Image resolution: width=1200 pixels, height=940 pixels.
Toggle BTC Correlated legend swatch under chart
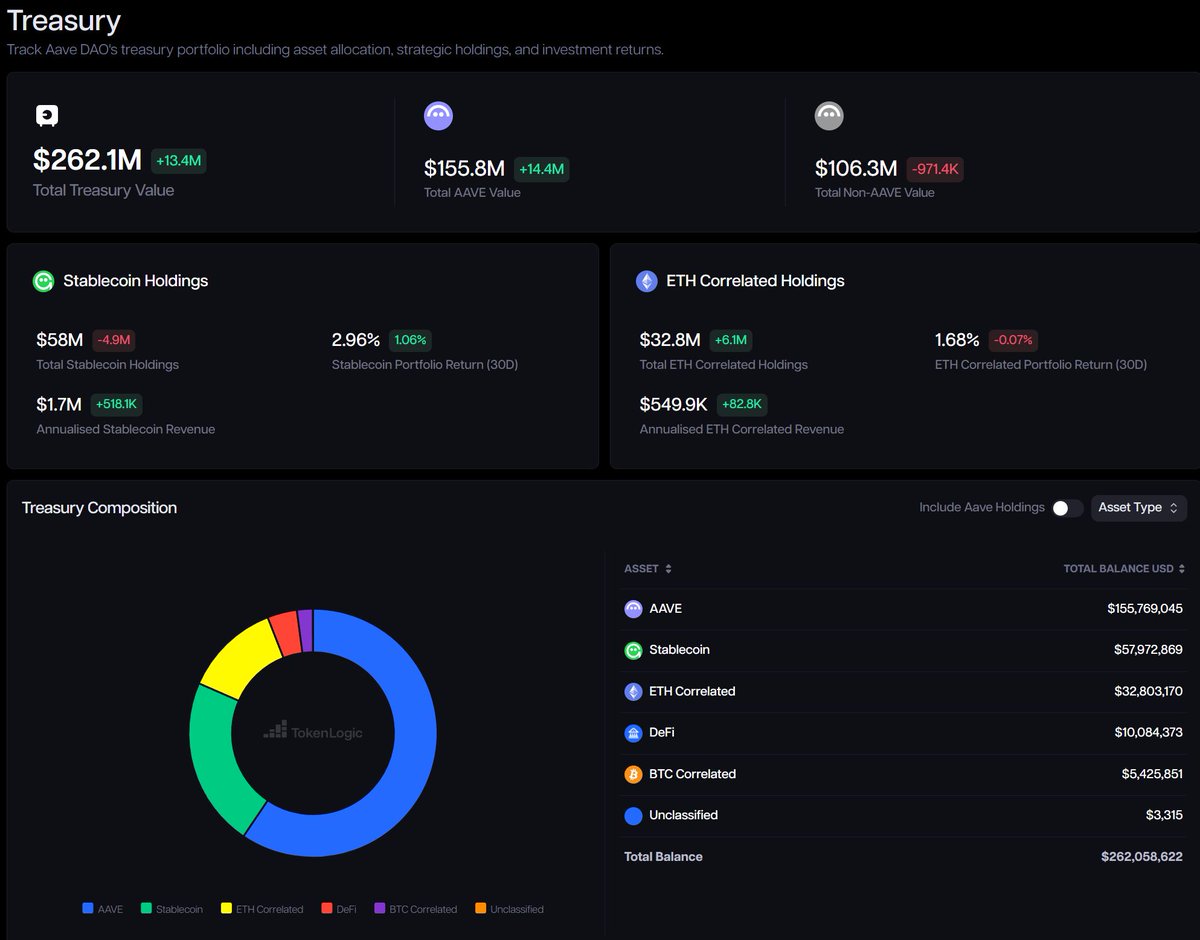(380, 909)
